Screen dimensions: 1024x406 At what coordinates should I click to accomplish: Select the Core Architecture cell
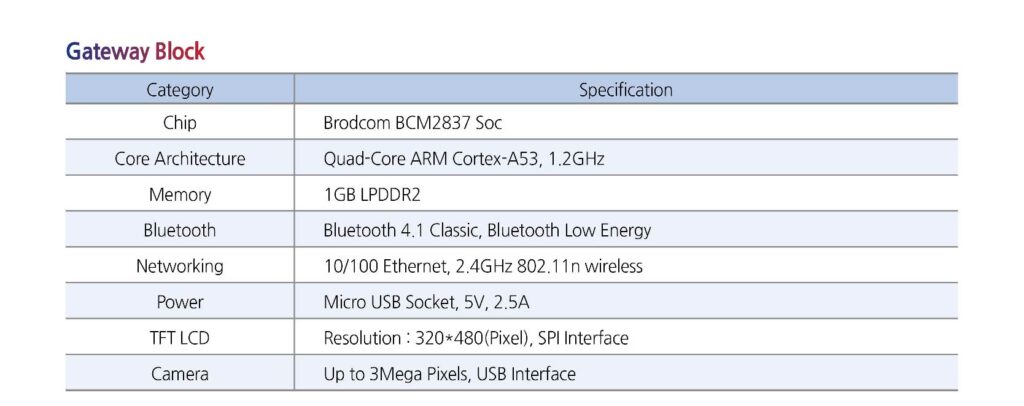point(180,158)
